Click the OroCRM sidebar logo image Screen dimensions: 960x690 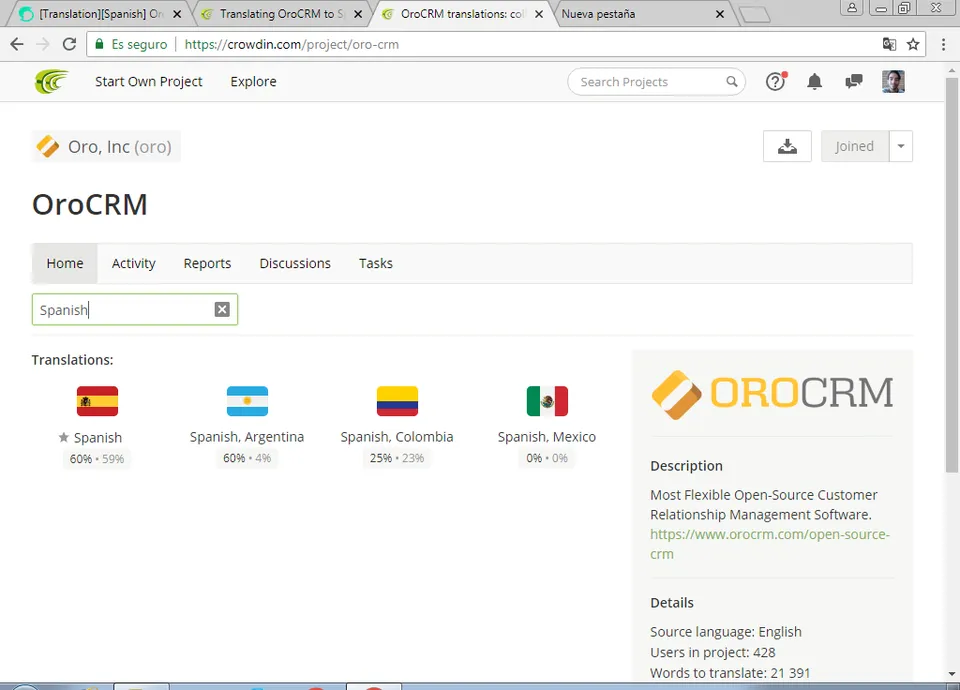coord(772,394)
